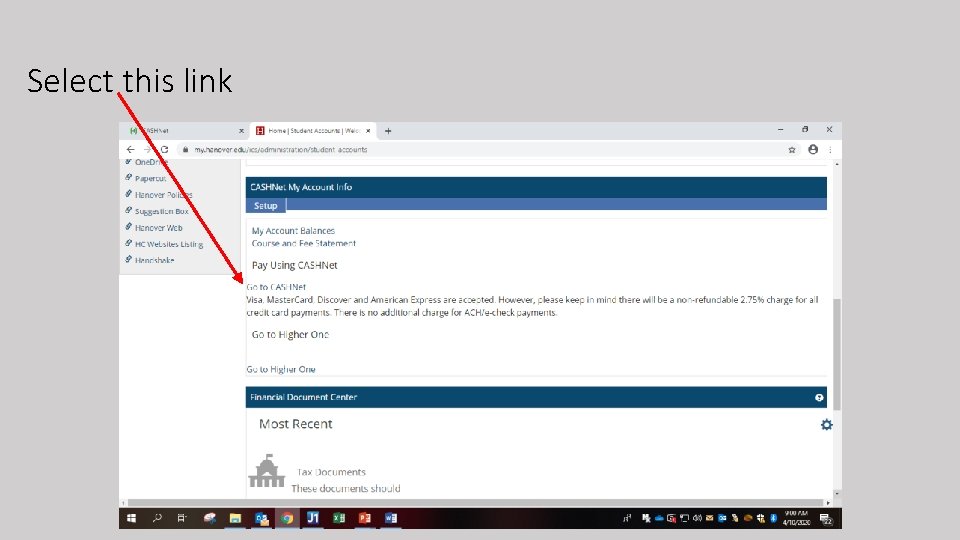Open PowerPoint from the taskbar
This screenshot has width=960, height=540.
pos(365,518)
